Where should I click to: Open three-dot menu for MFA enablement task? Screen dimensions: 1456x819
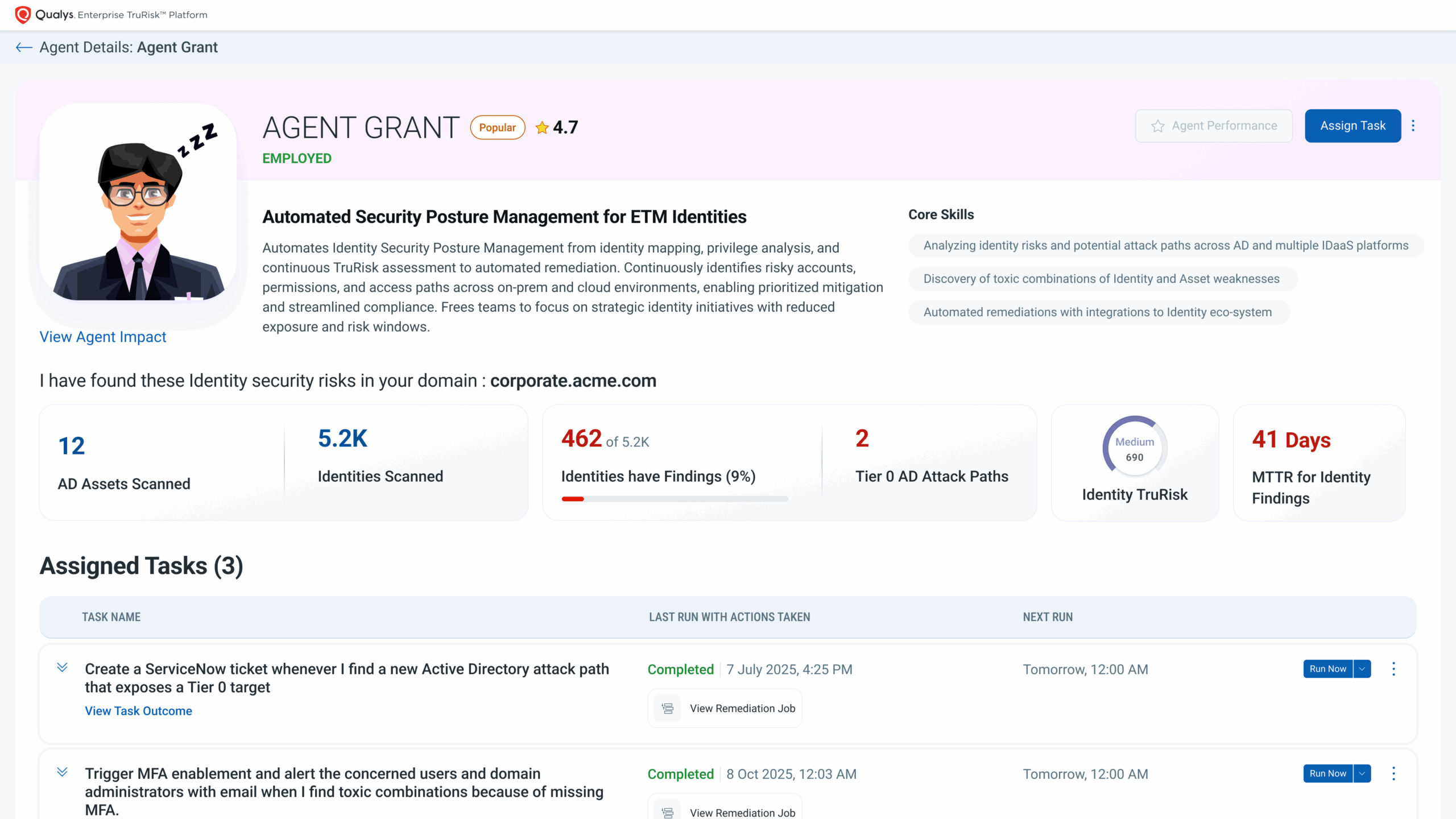(1393, 773)
